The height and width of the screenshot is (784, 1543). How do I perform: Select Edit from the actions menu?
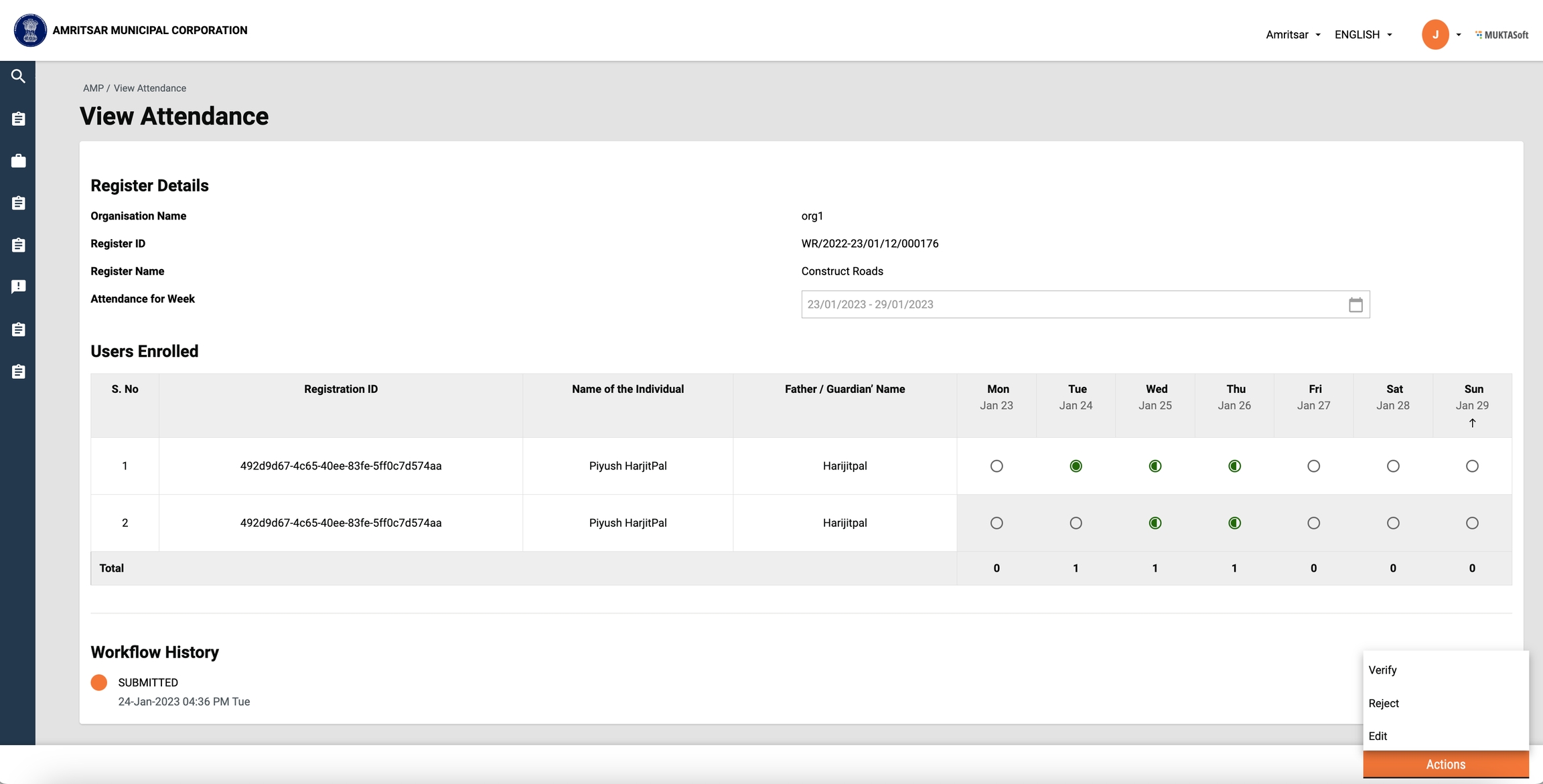tap(1378, 736)
